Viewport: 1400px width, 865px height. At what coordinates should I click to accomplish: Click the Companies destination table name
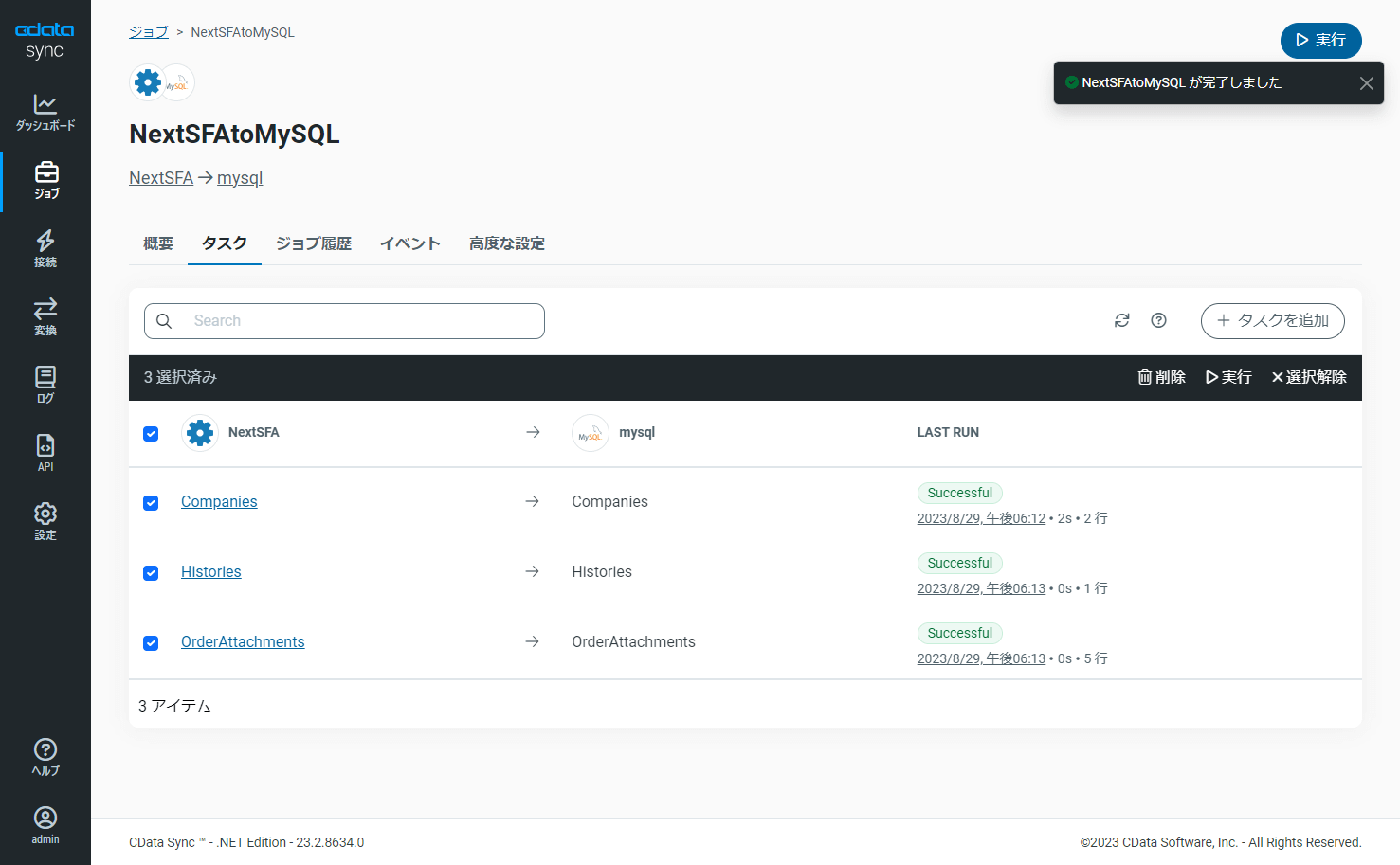(610, 502)
